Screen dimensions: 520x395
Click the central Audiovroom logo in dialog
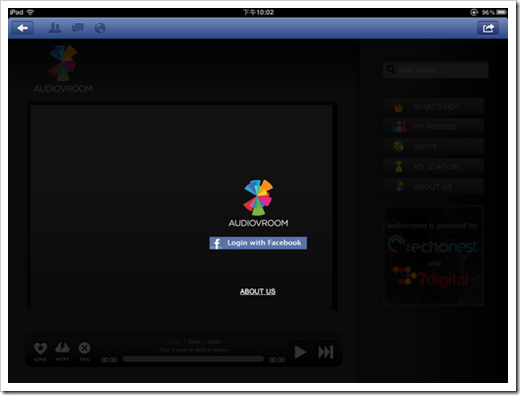click(x=258, y=203)
